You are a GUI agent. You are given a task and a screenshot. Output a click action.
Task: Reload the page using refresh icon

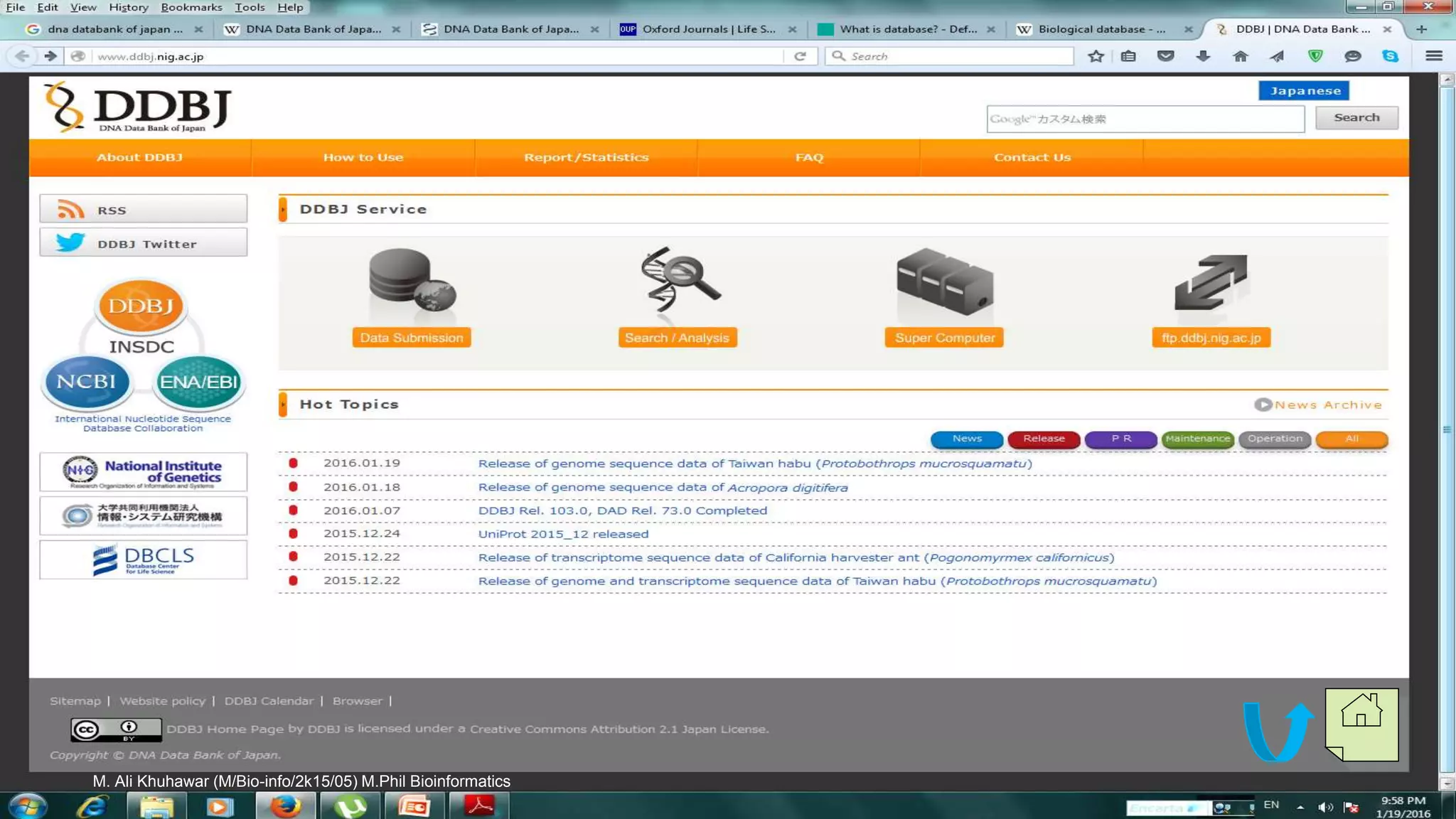pyautogui.click(x=800, y=56)
